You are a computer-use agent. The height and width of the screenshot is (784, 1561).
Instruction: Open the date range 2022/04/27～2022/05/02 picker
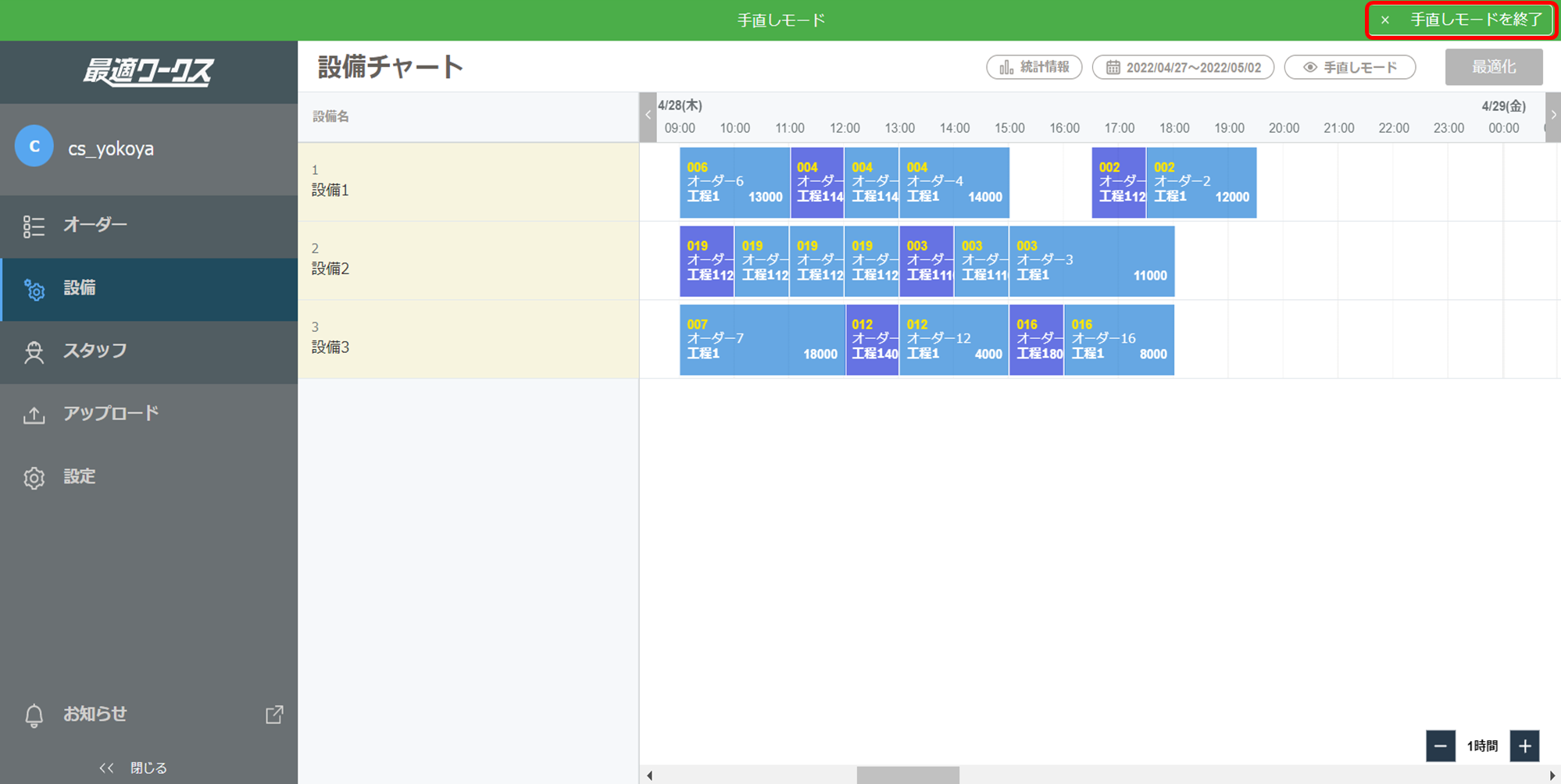point(1183,67)
